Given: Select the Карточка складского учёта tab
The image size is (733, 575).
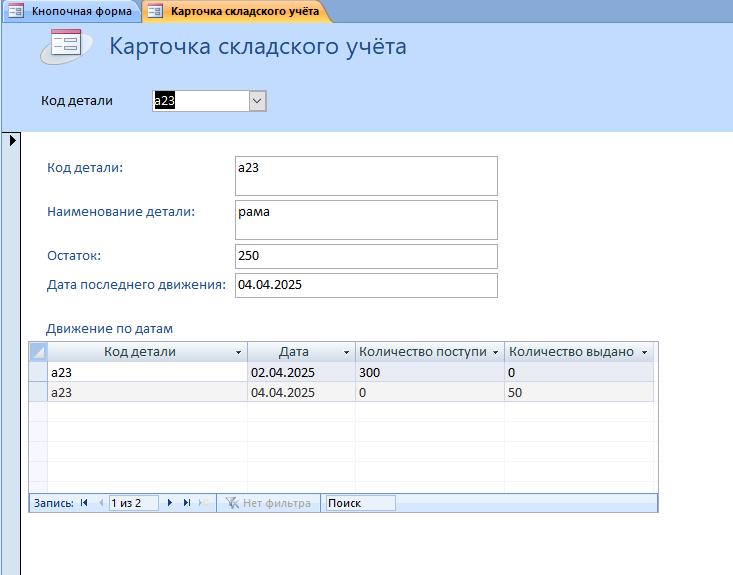Looking at the screenshot, I should coord(236,11).
